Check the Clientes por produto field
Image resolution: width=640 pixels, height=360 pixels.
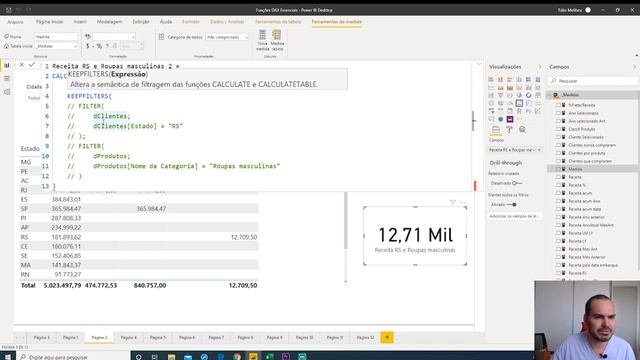point(558,153)
